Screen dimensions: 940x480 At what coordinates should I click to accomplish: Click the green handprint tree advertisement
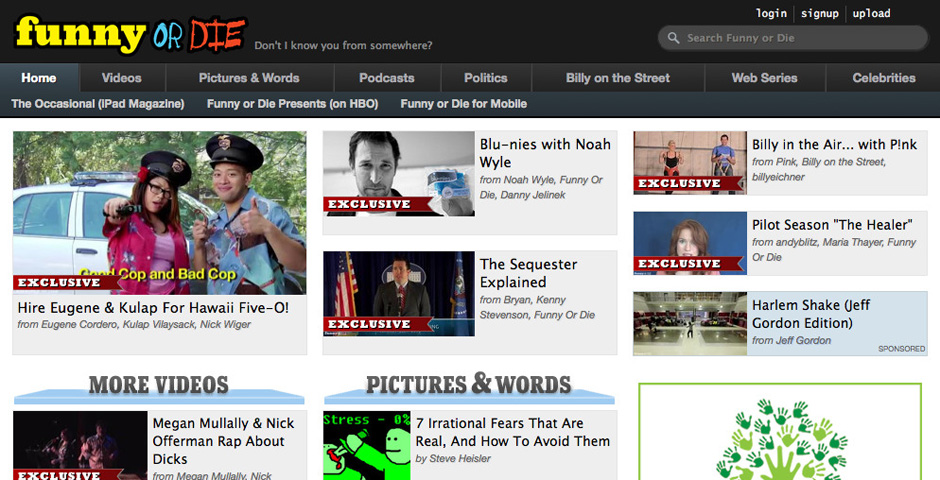pyautogui.click(x=780, y=432)
